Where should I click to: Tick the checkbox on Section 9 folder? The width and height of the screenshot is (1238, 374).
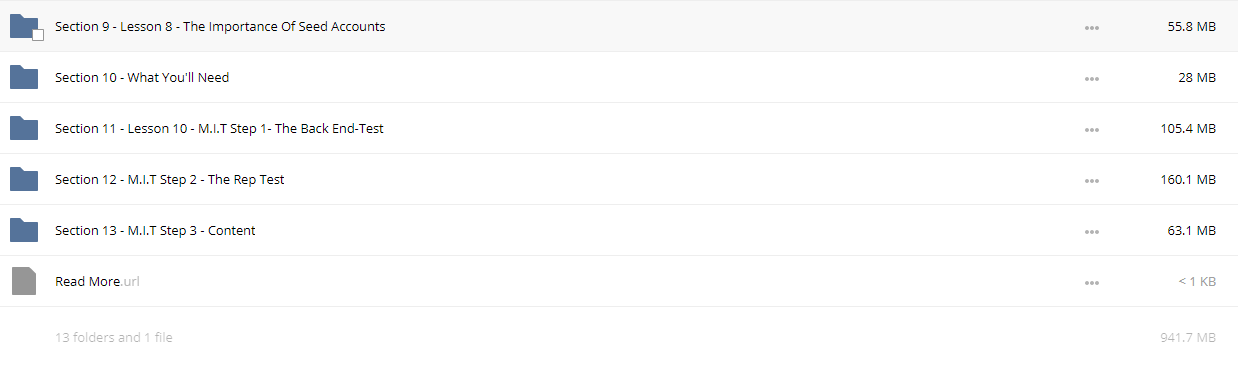38,35
